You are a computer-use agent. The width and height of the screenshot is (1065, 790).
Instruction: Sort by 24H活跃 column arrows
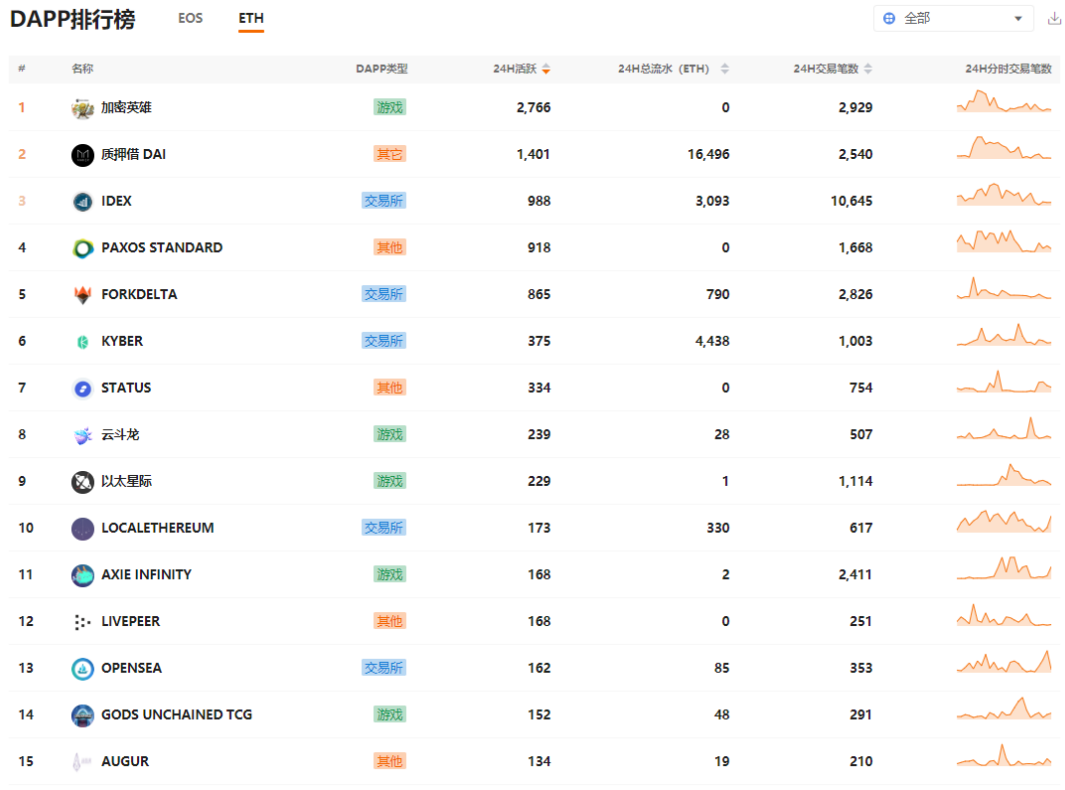point(546,69)
